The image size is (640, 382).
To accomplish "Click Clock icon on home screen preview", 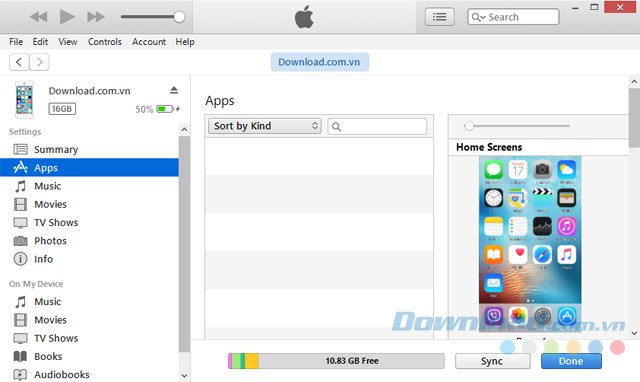I will (493, 198).
